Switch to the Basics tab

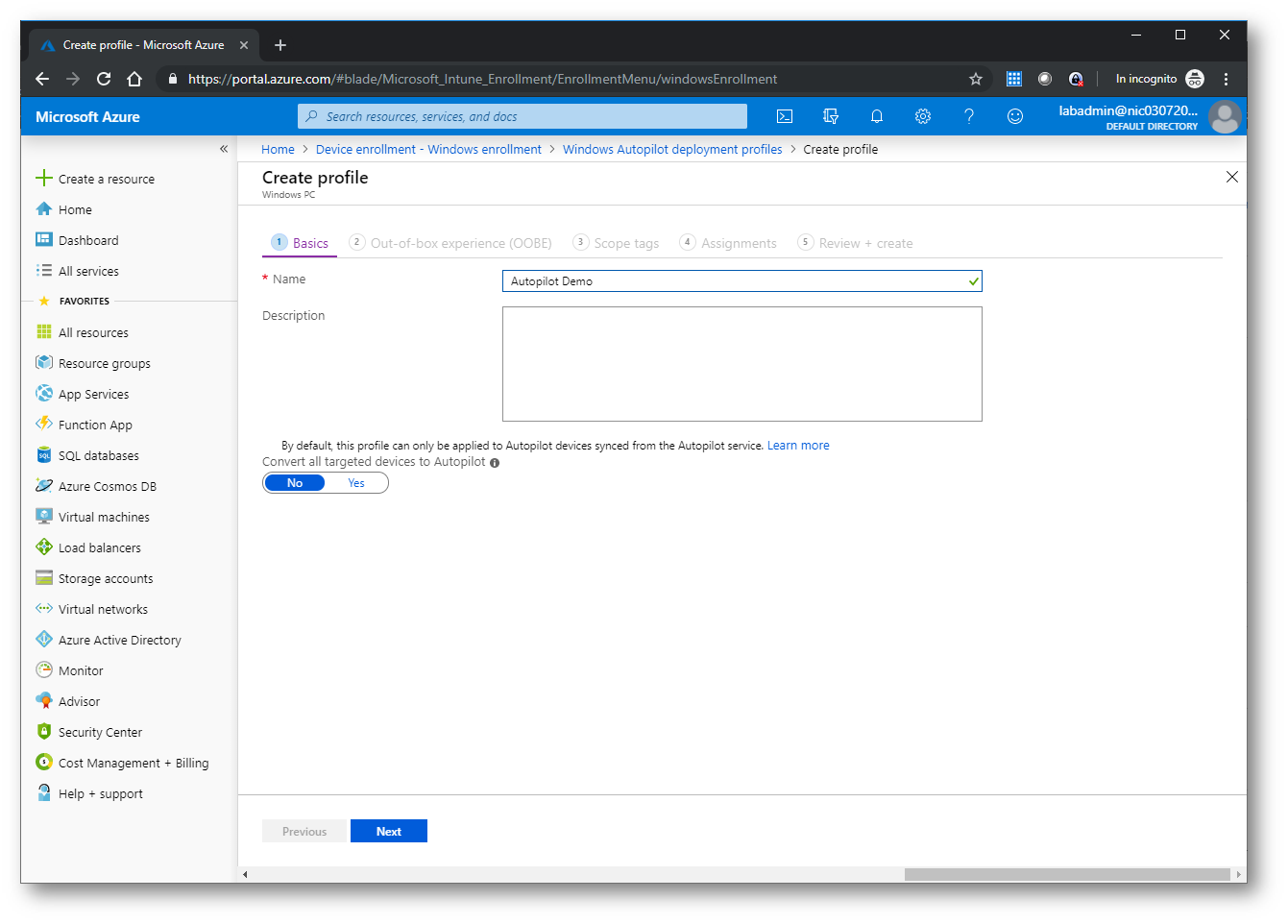tap(300, 243)
